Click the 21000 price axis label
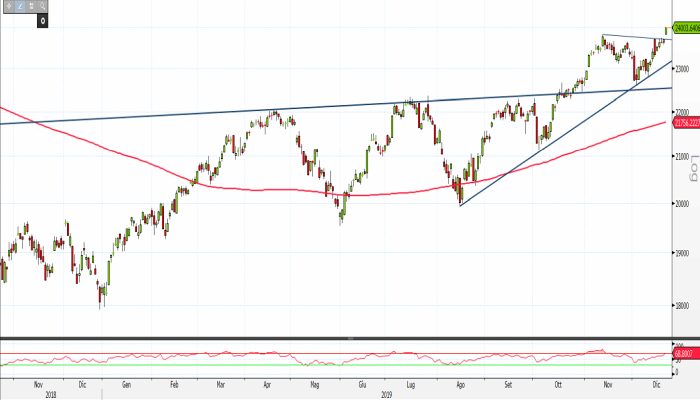The width and height of the screenshot is (700, 400). [x=682, y=156]
